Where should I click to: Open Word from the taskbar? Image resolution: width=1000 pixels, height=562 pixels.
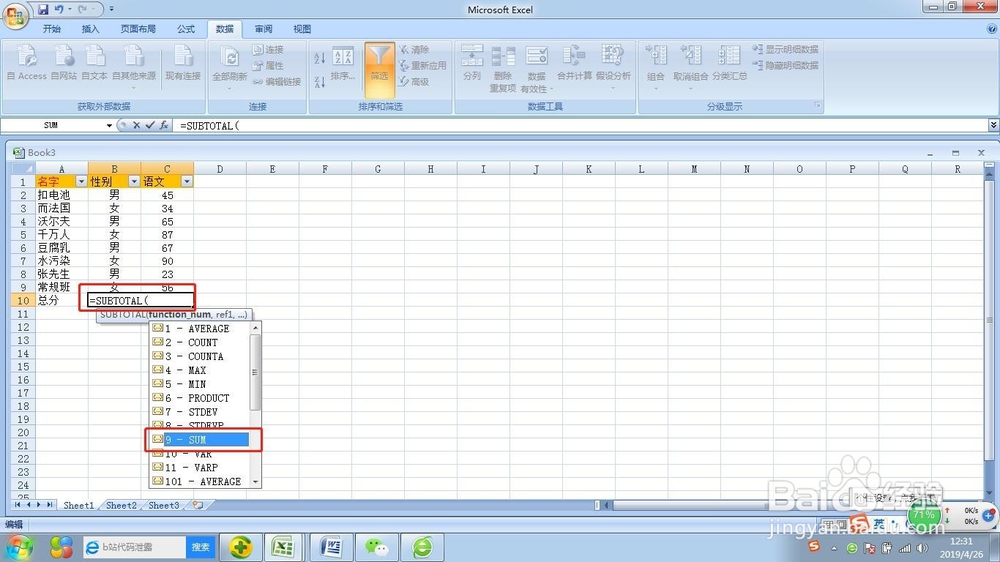pyautogui.click(x=331, y=547)
